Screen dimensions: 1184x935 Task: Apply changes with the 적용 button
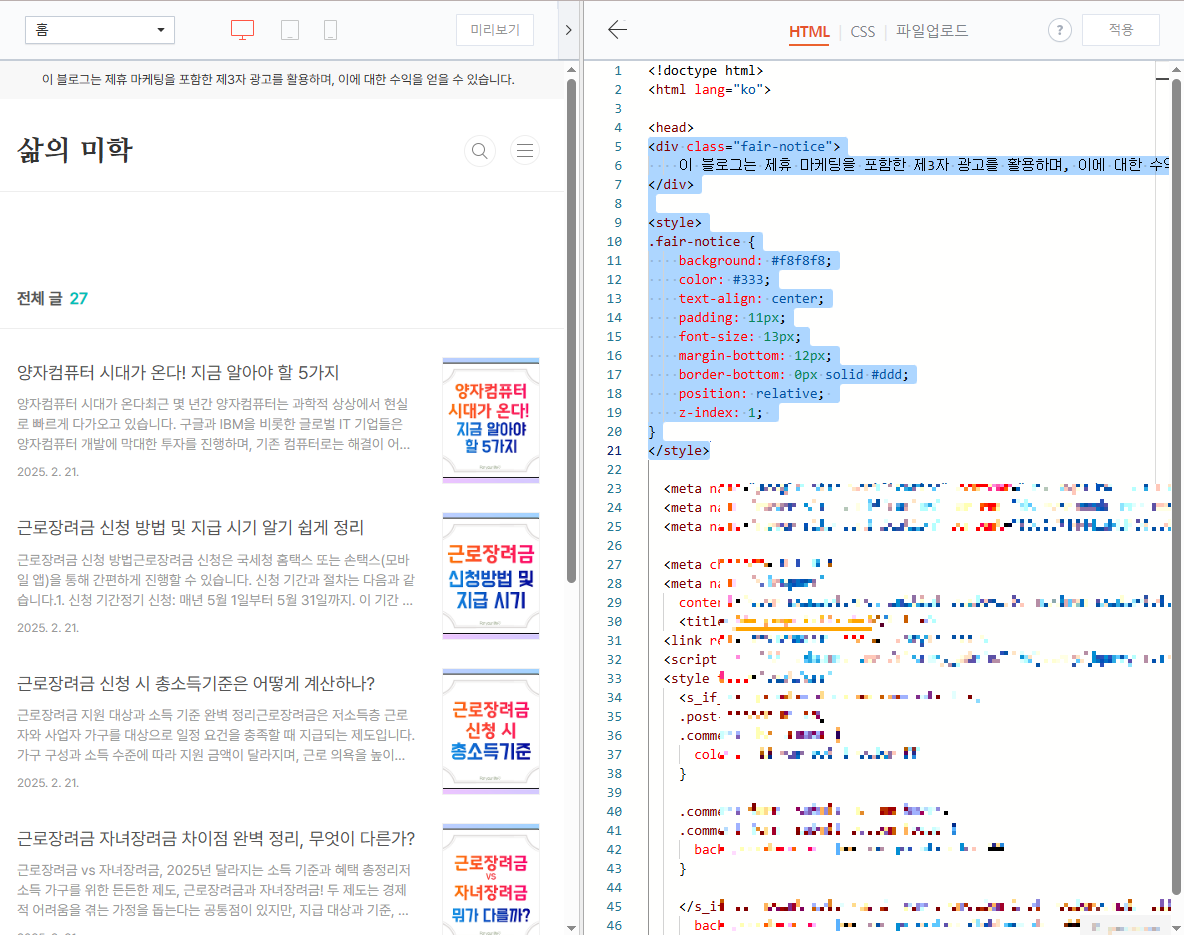[1120, 30]
